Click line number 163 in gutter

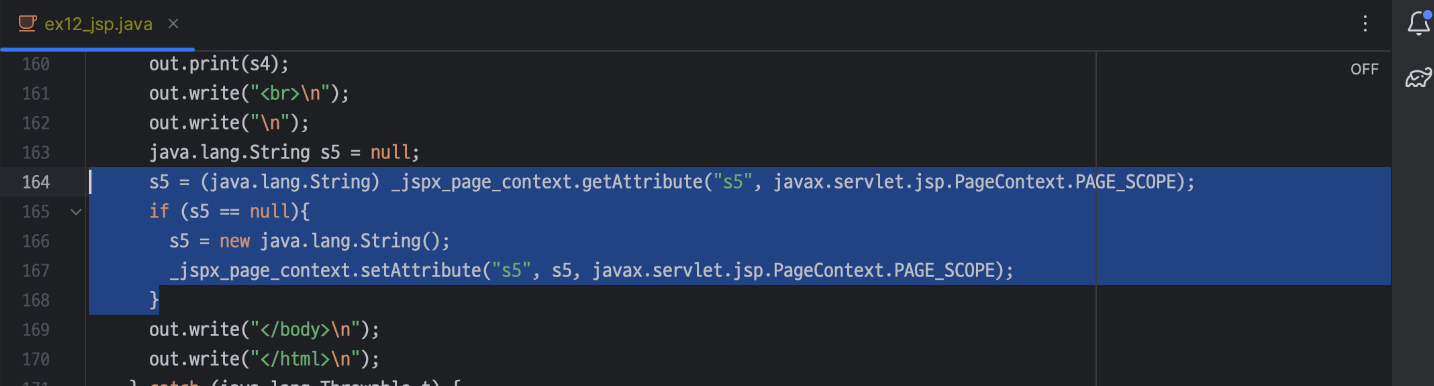click(35, 153)
